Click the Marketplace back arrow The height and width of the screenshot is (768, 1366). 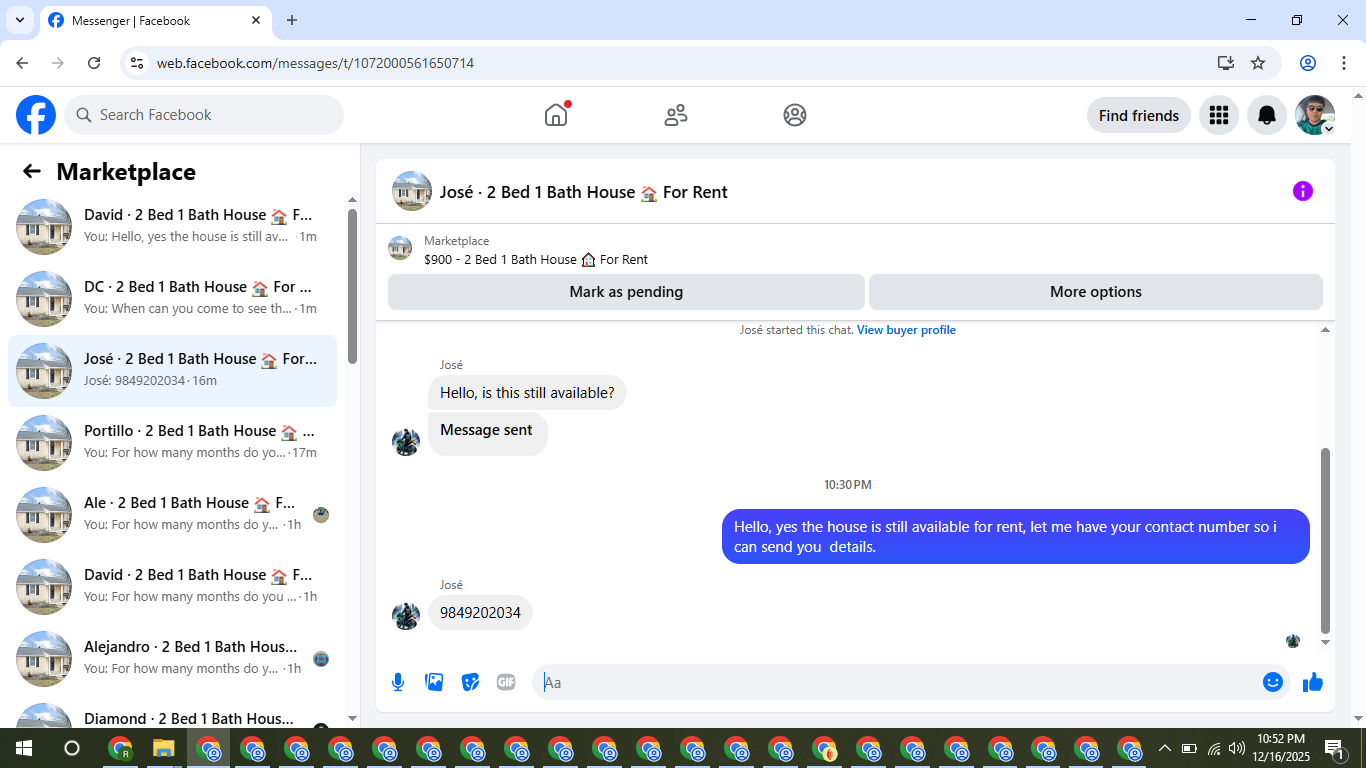point(32,171)
